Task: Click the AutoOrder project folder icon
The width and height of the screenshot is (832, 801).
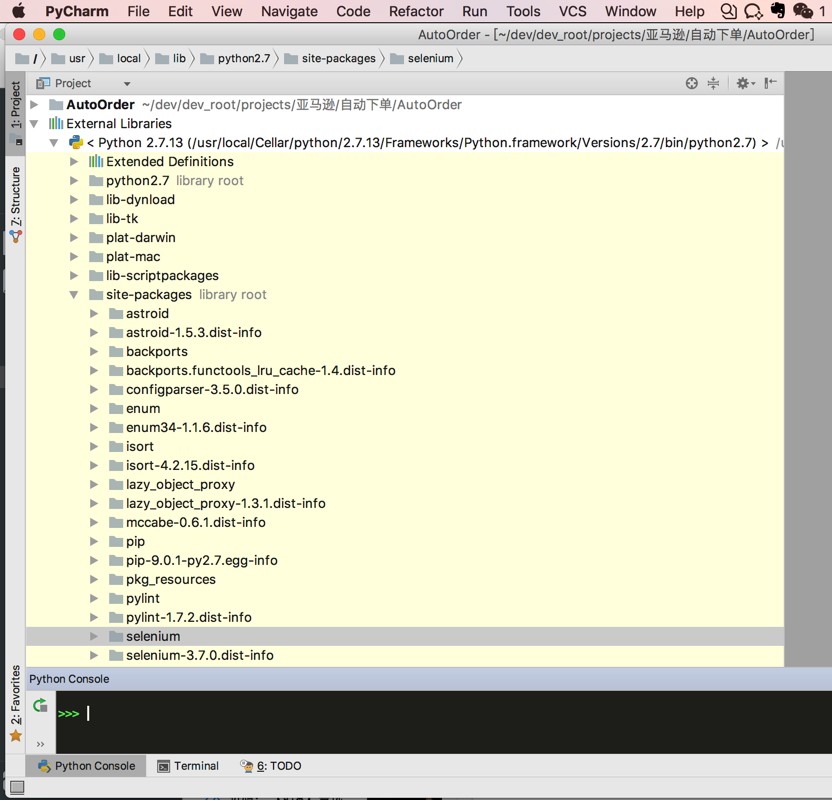Action: [56, 105]
